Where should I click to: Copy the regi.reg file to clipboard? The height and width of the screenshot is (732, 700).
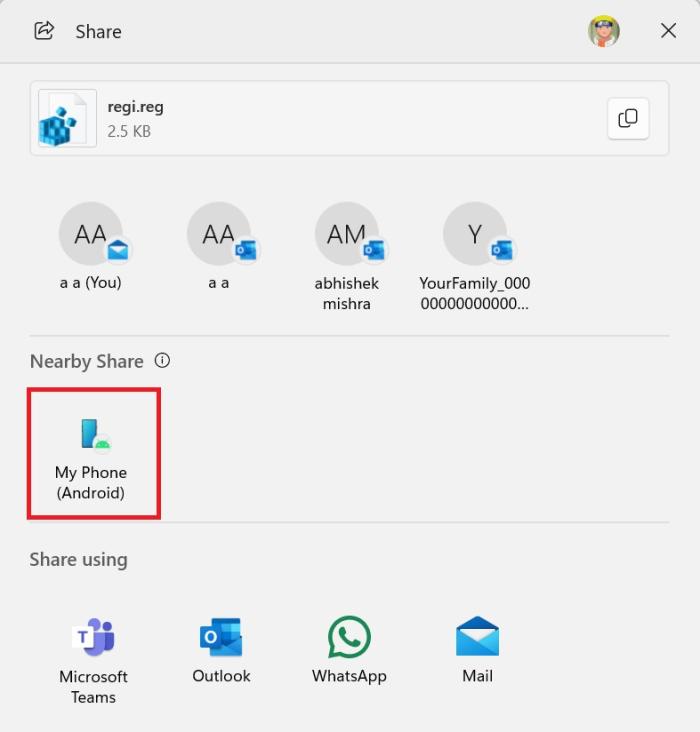click(x=628, y=119)
